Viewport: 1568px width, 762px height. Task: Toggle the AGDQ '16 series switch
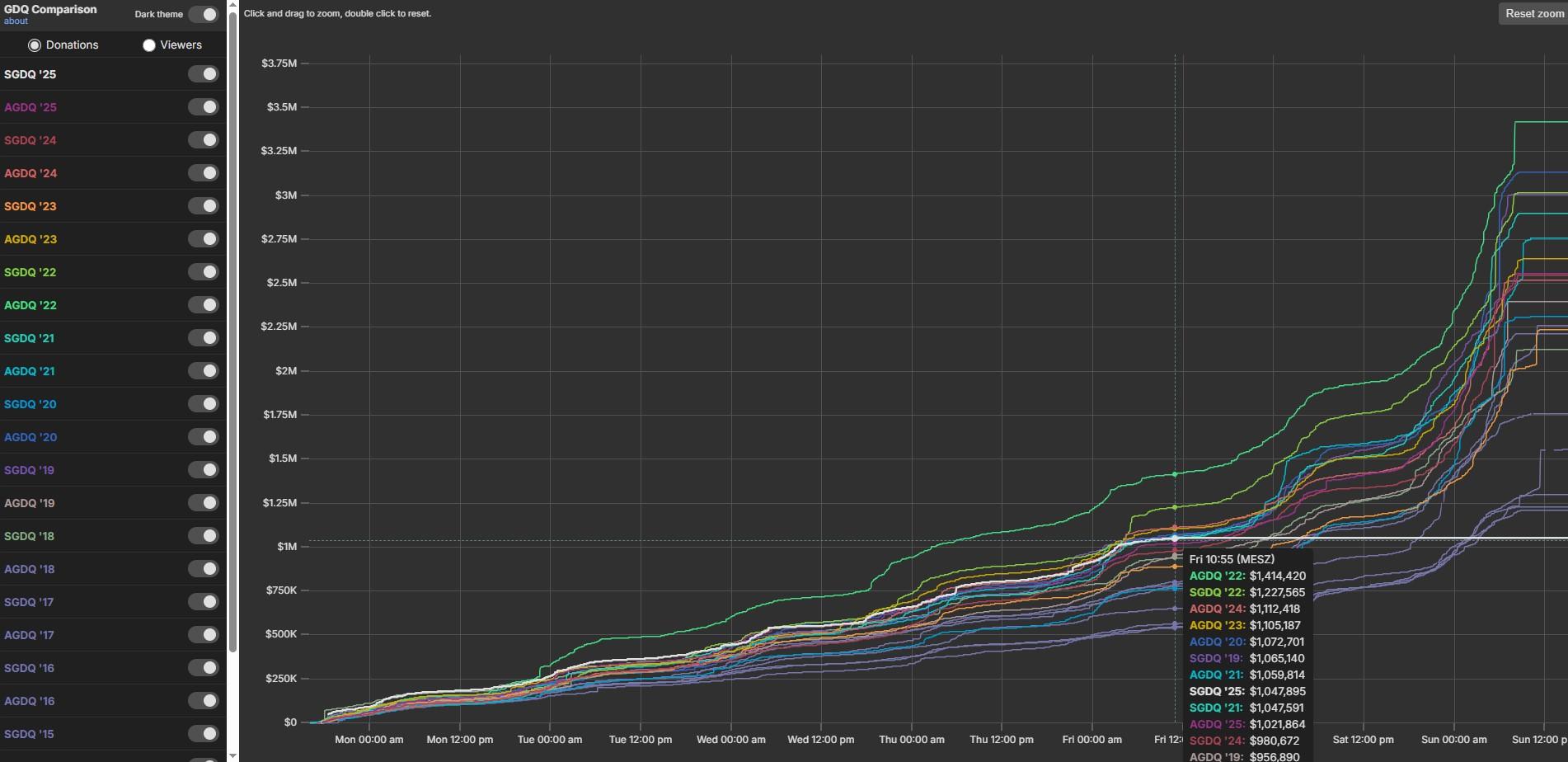click(x=203, y=701)
